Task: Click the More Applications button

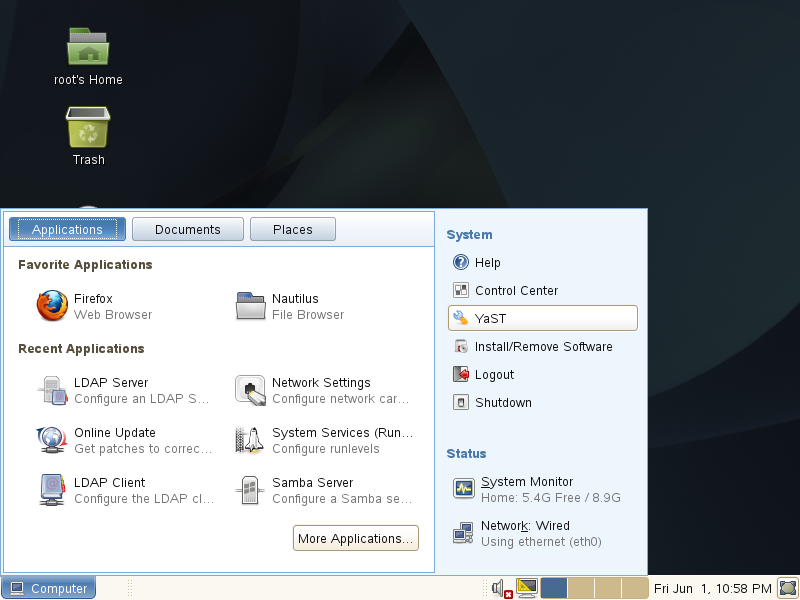Action: click(x=356, y=538)
